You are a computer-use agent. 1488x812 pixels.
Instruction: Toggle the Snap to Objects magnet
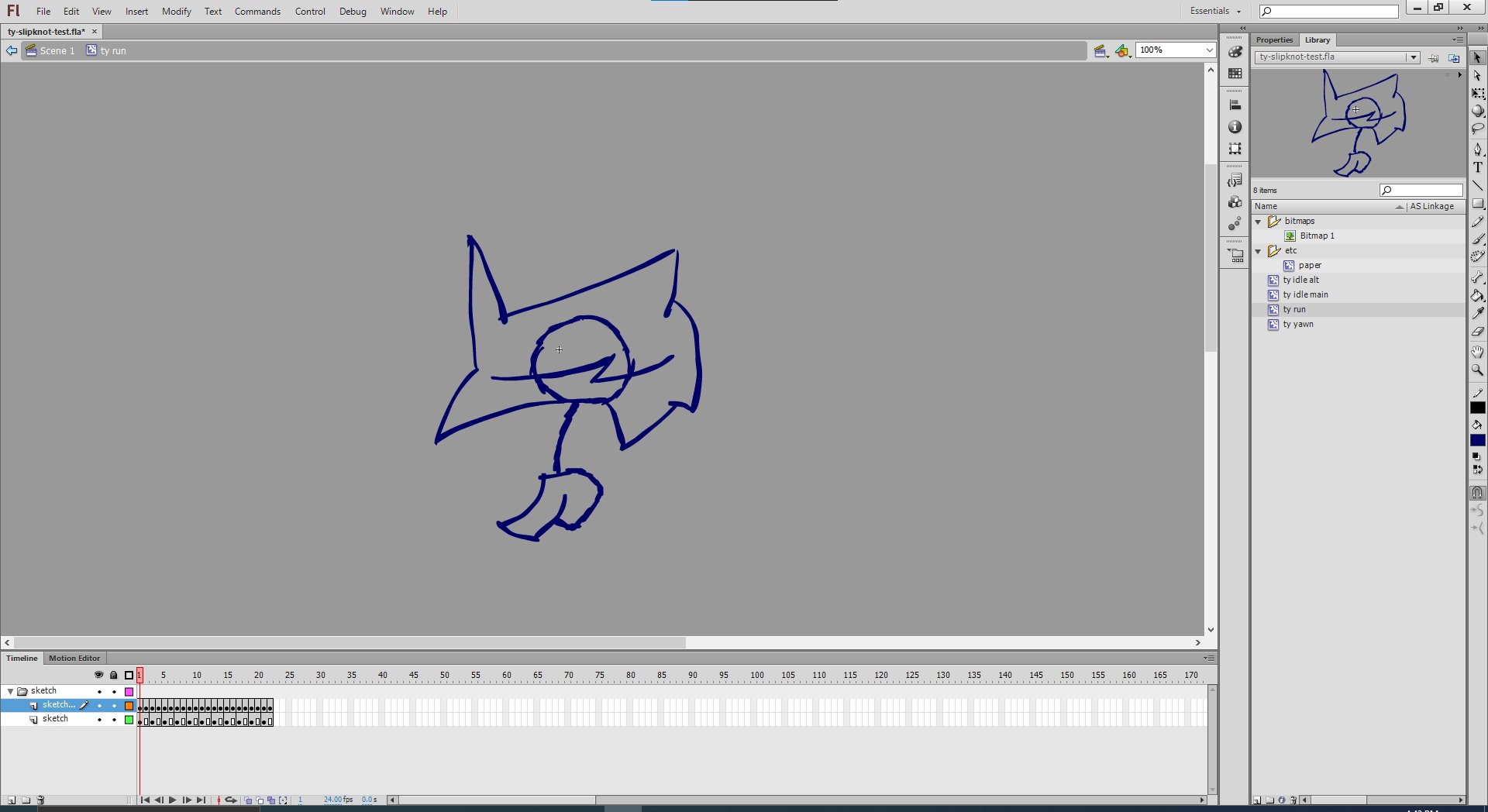point(1477,493)
